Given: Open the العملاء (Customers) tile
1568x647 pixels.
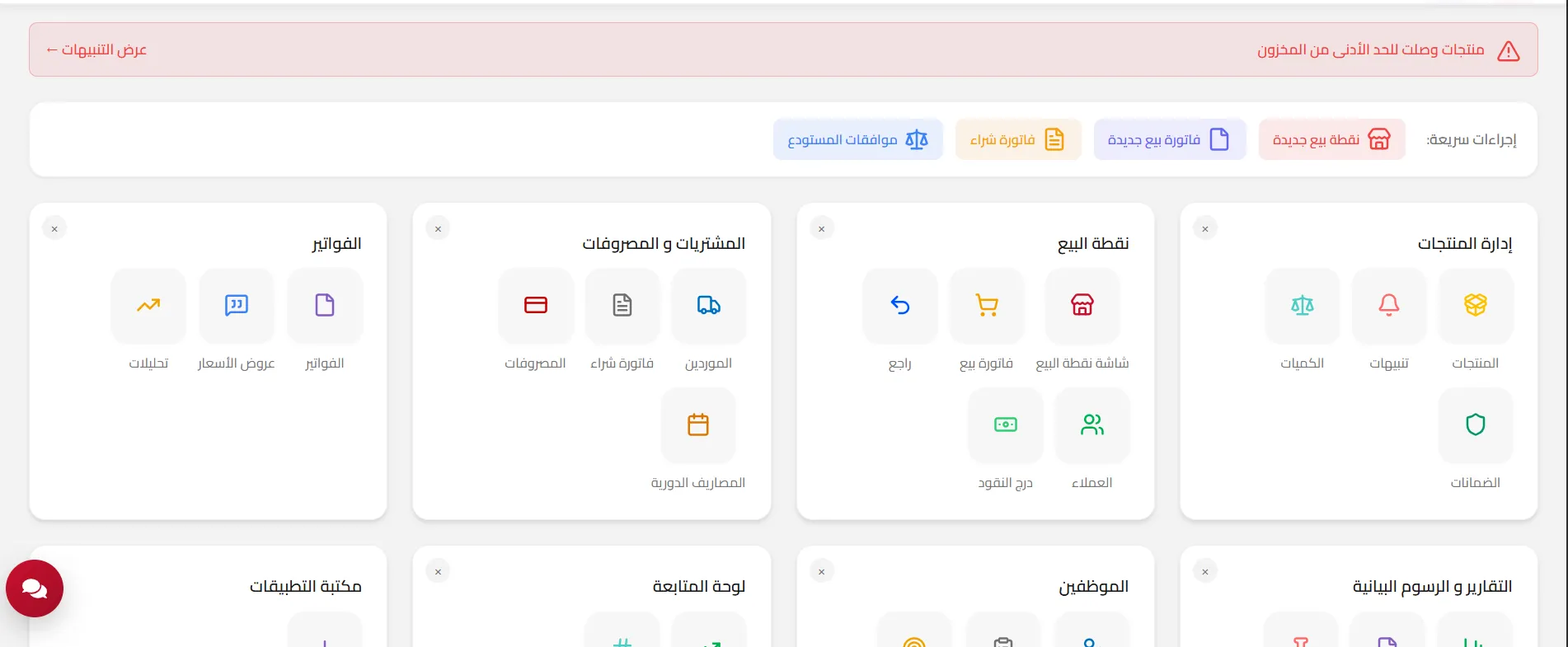Looking at the screenshot, I should [x=1091, y=425].
